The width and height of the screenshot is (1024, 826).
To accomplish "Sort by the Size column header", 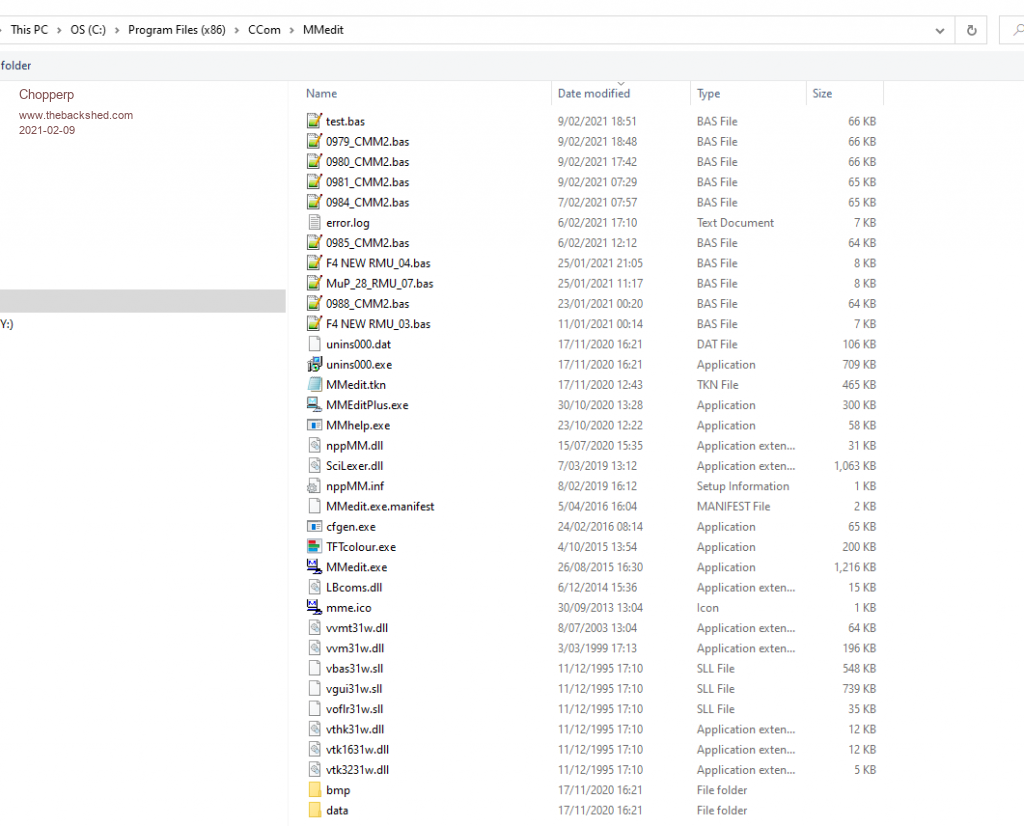I will click(822, 94).
